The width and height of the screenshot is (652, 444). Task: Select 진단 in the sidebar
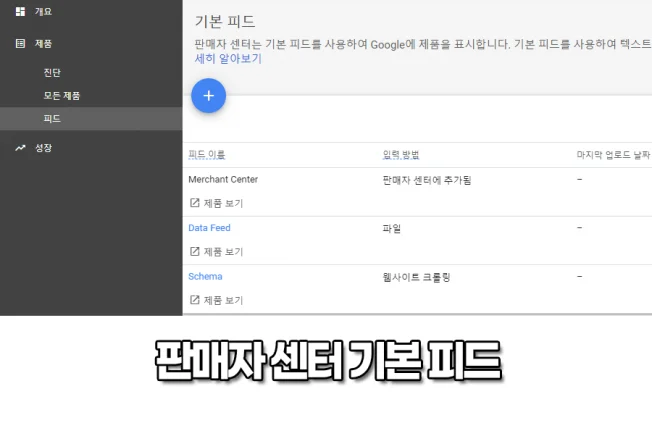[52, 72]
